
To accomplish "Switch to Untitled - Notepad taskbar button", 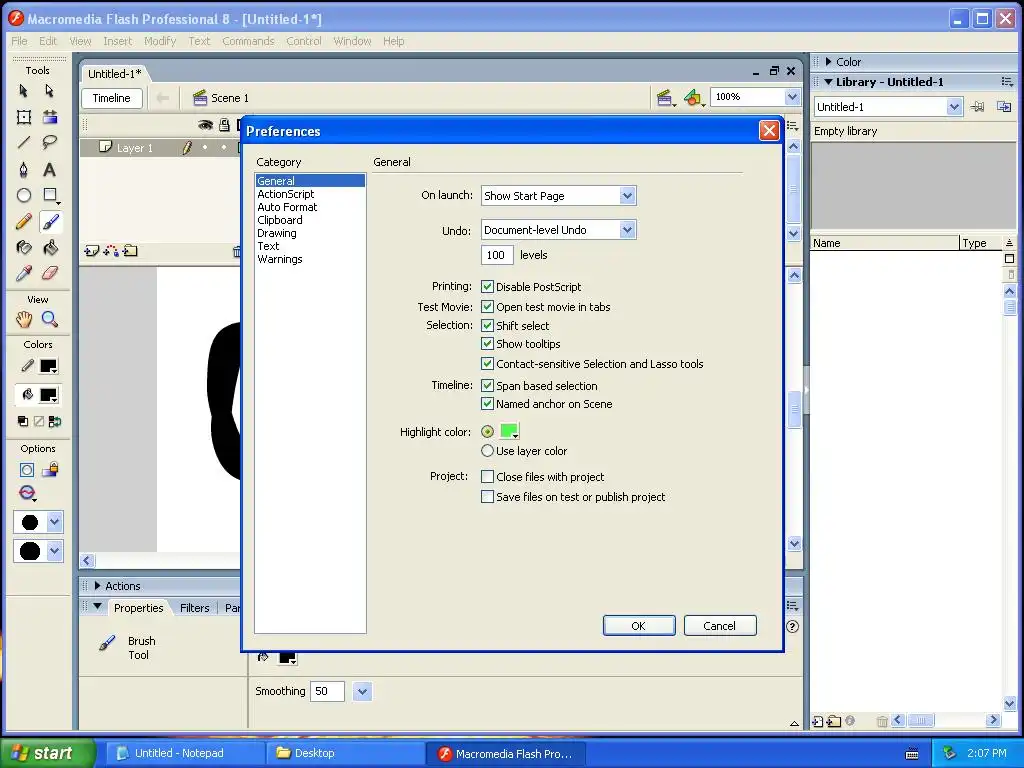I will point(185,753).
